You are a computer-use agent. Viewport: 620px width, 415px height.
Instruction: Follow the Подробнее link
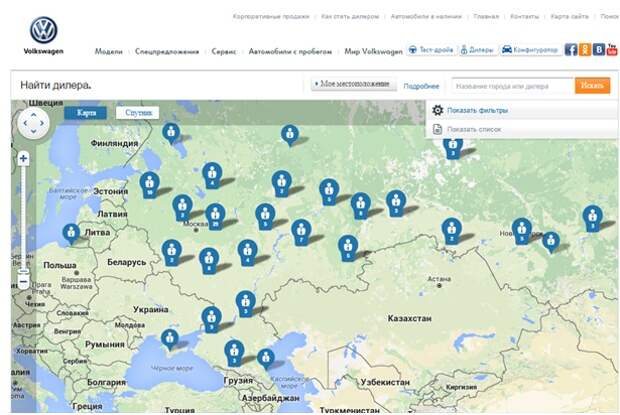tap(421, 86)
